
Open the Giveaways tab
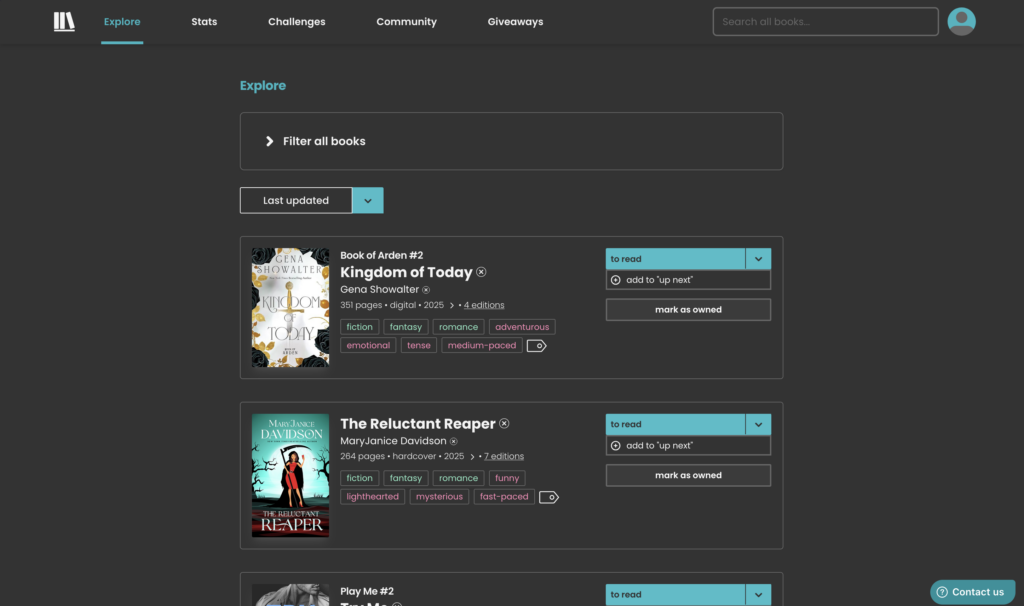tap(515, 22)
